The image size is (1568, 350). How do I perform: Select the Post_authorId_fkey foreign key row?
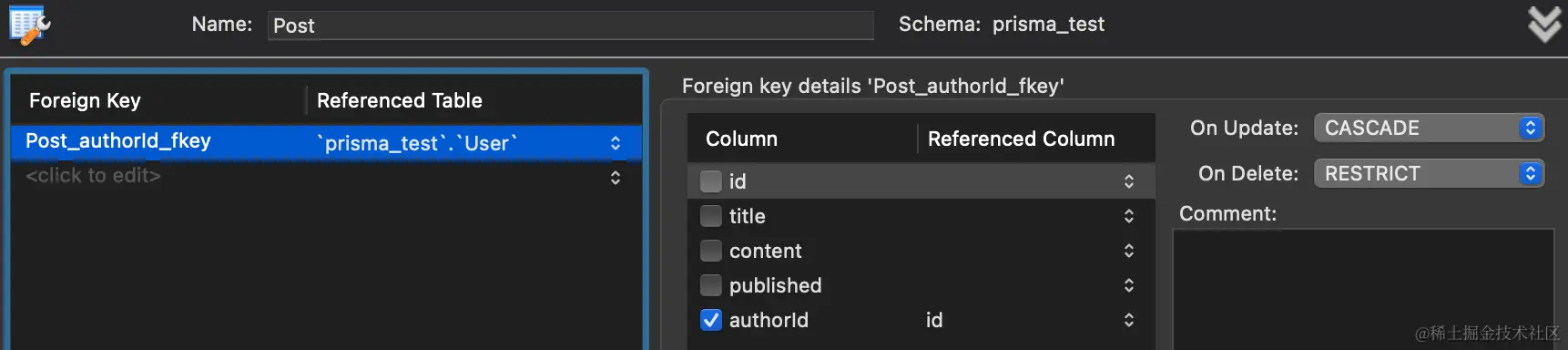click(326, 142)
